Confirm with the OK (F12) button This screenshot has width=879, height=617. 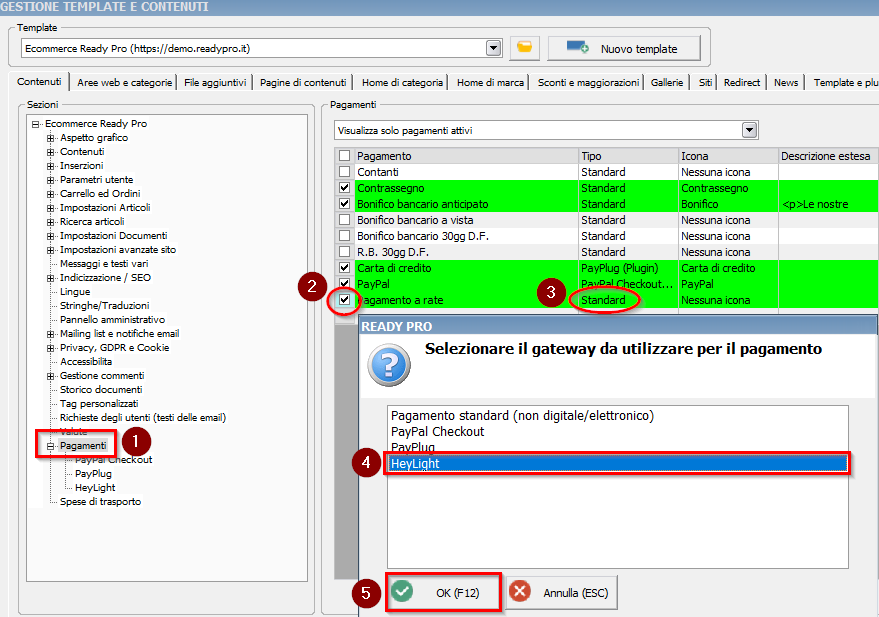click(443, 592)
